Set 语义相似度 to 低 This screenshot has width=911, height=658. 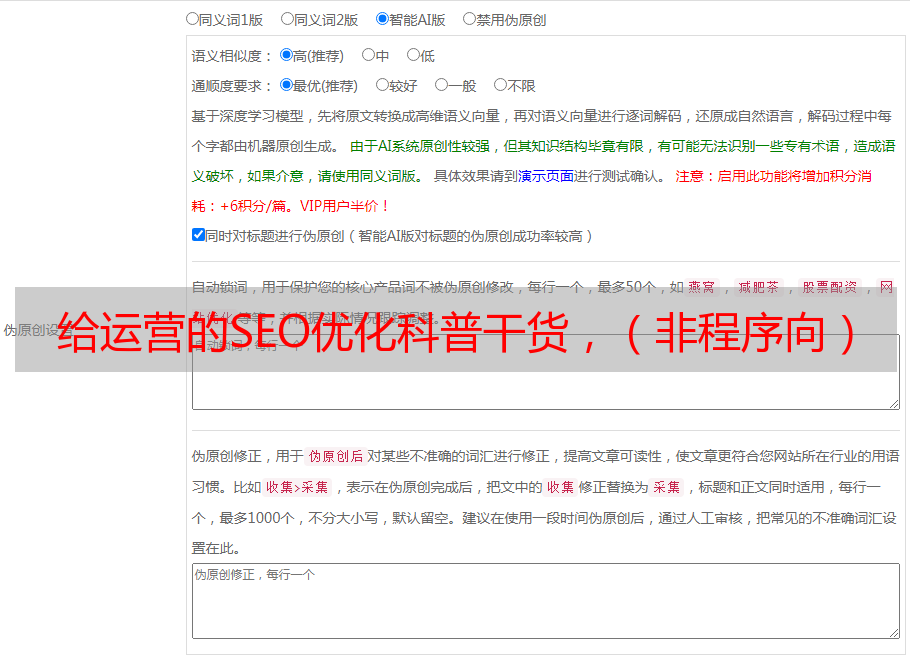point(413,55)
